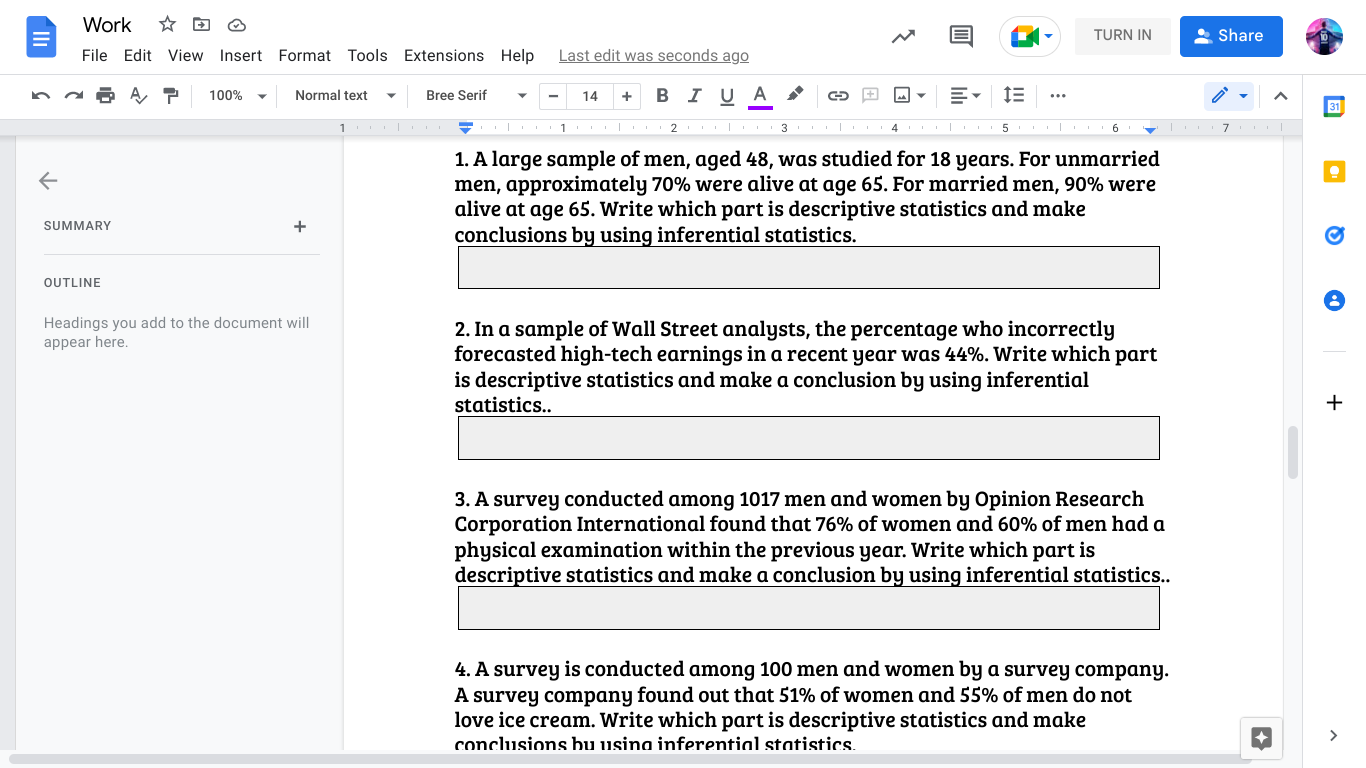Open the Insert menu
Screen dimensions: 1366x768
click(241, 55)
